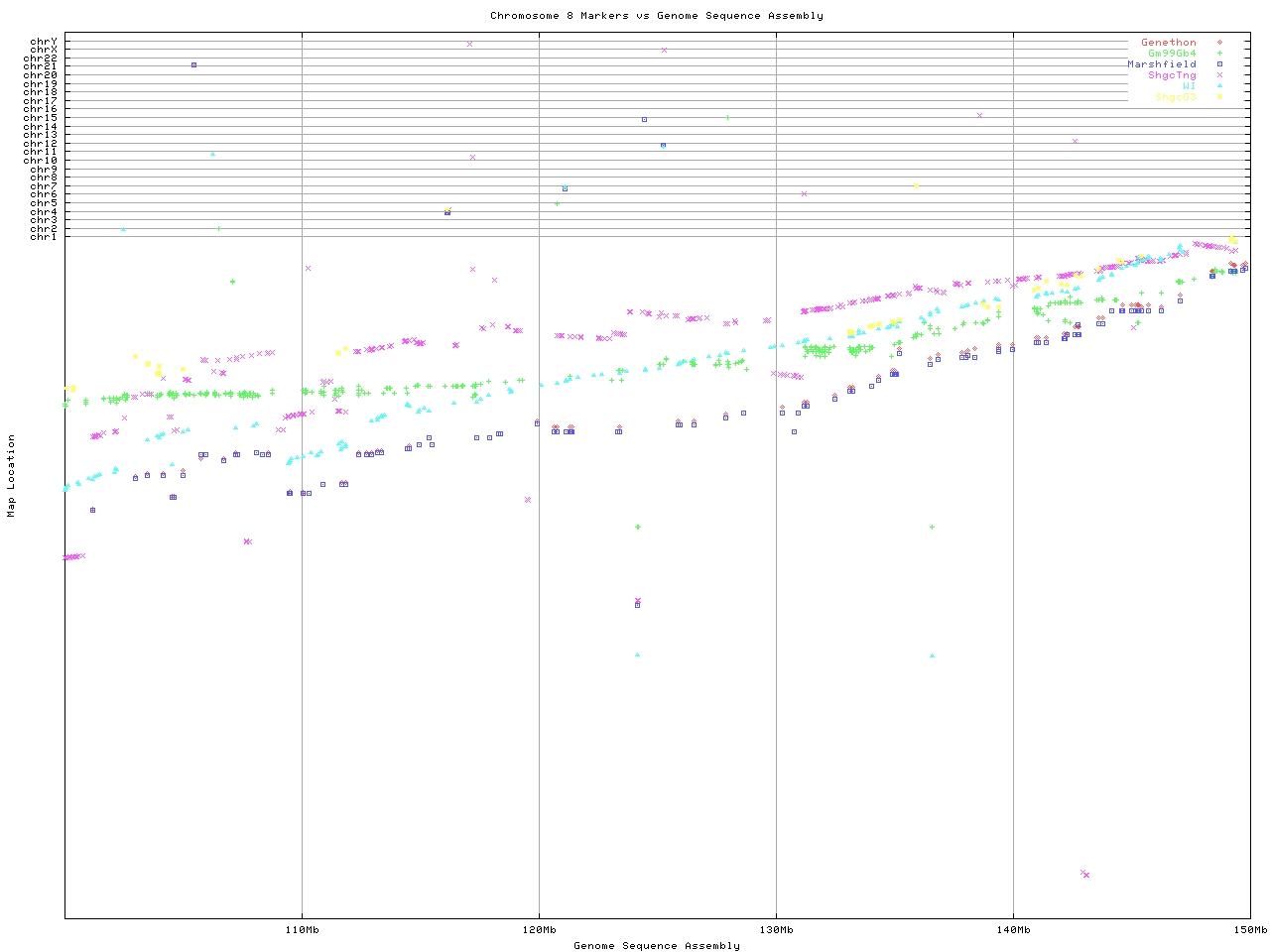Click the 110Mb x-axis tick label
This screenshot has width=1270, height=952.
click(302, 930)
